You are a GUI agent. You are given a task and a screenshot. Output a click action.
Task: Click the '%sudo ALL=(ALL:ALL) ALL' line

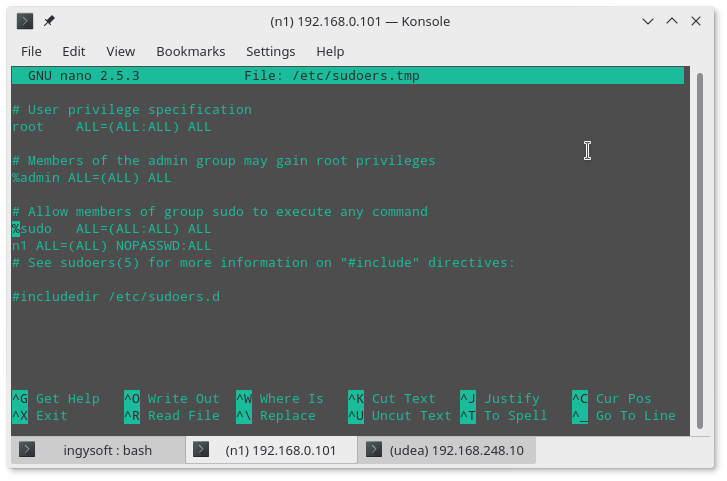pyautogui.click(x=112, y=229)
